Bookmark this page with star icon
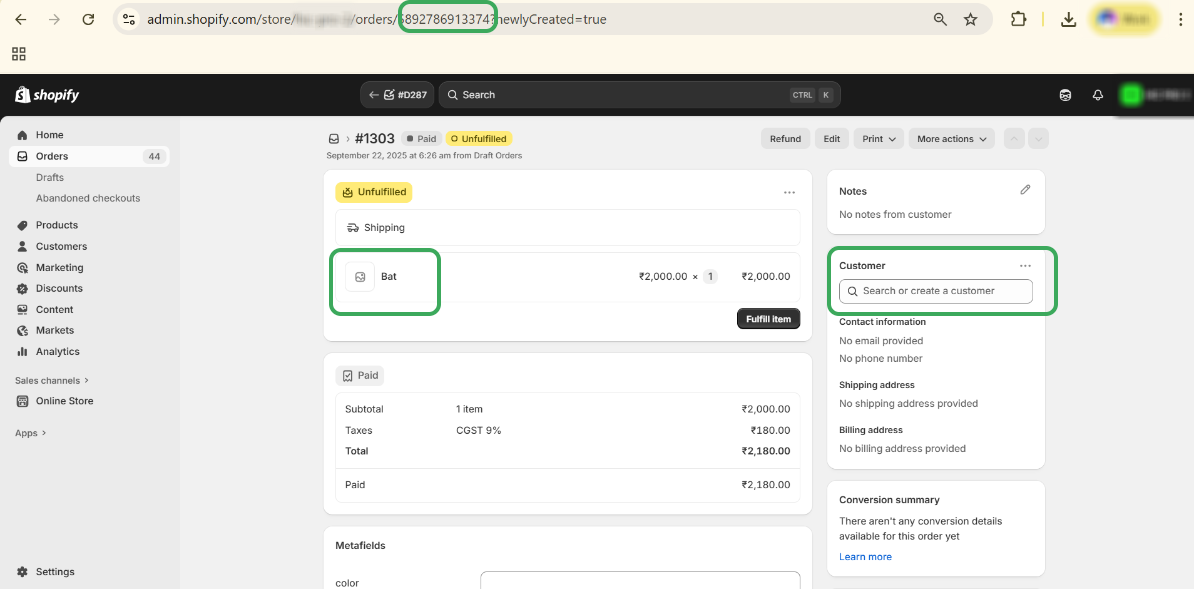Screen dimensions: 1194x589 pyautogui.click(x=970, y=20)
